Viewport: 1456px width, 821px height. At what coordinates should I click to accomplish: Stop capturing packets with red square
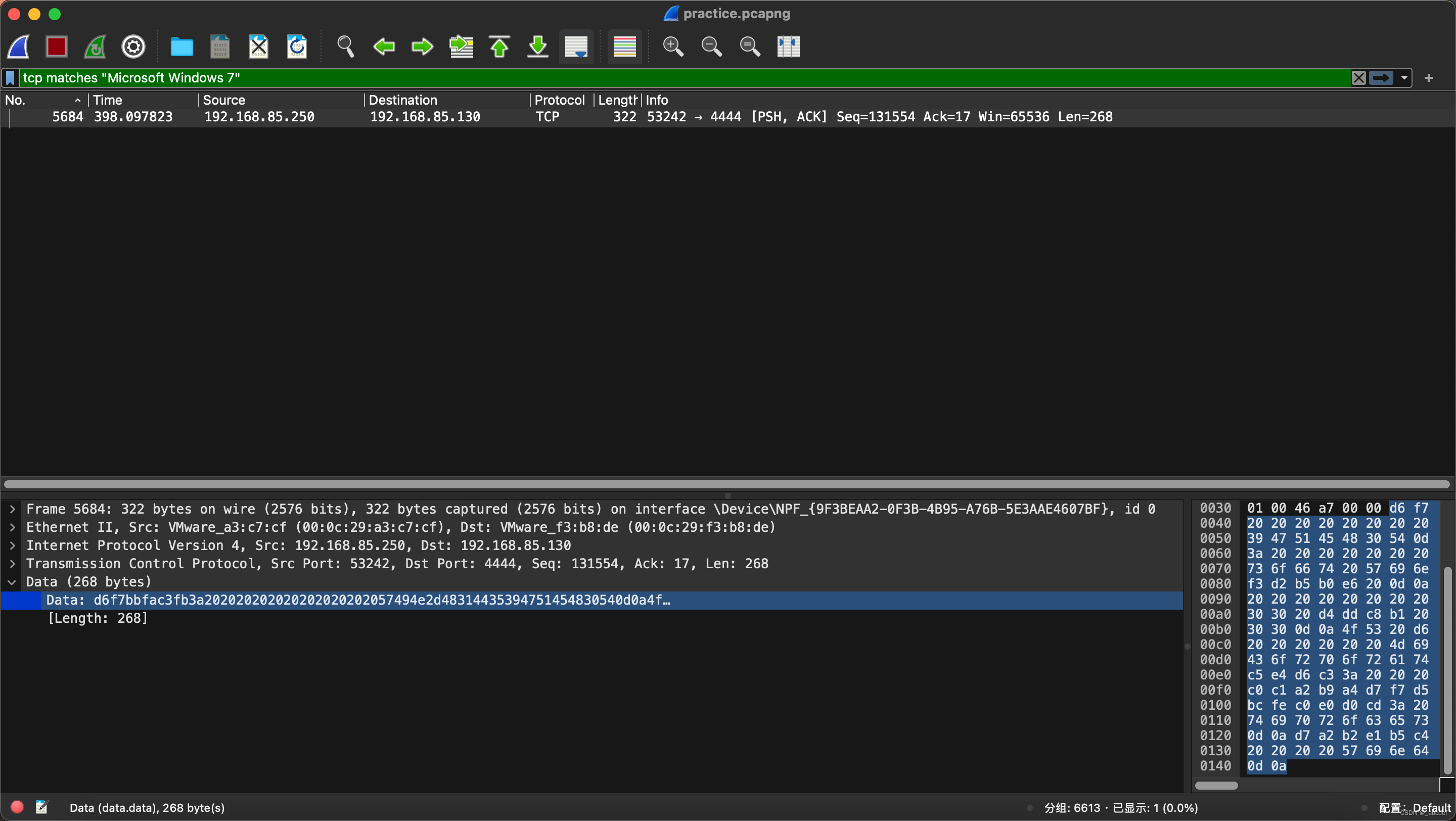(57, 47)
